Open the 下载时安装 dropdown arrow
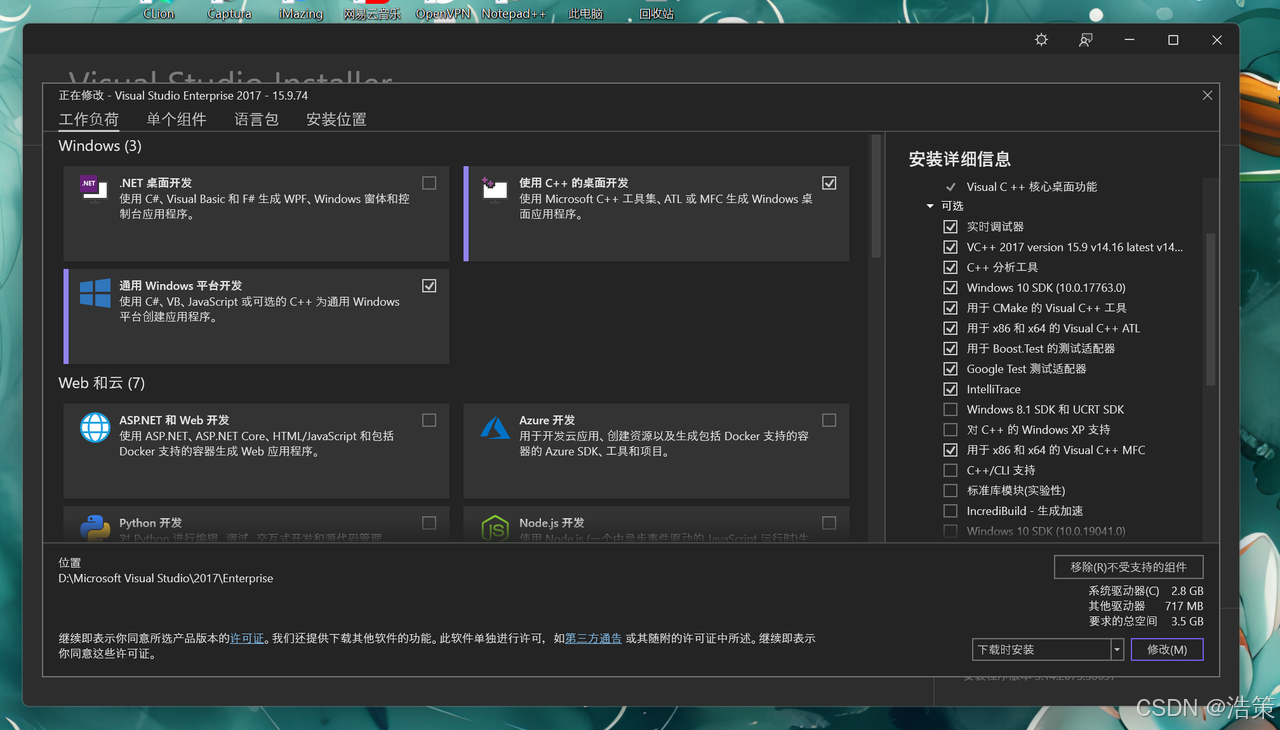The height and width of the screenshot is (730, 1280). (1117, 650)
